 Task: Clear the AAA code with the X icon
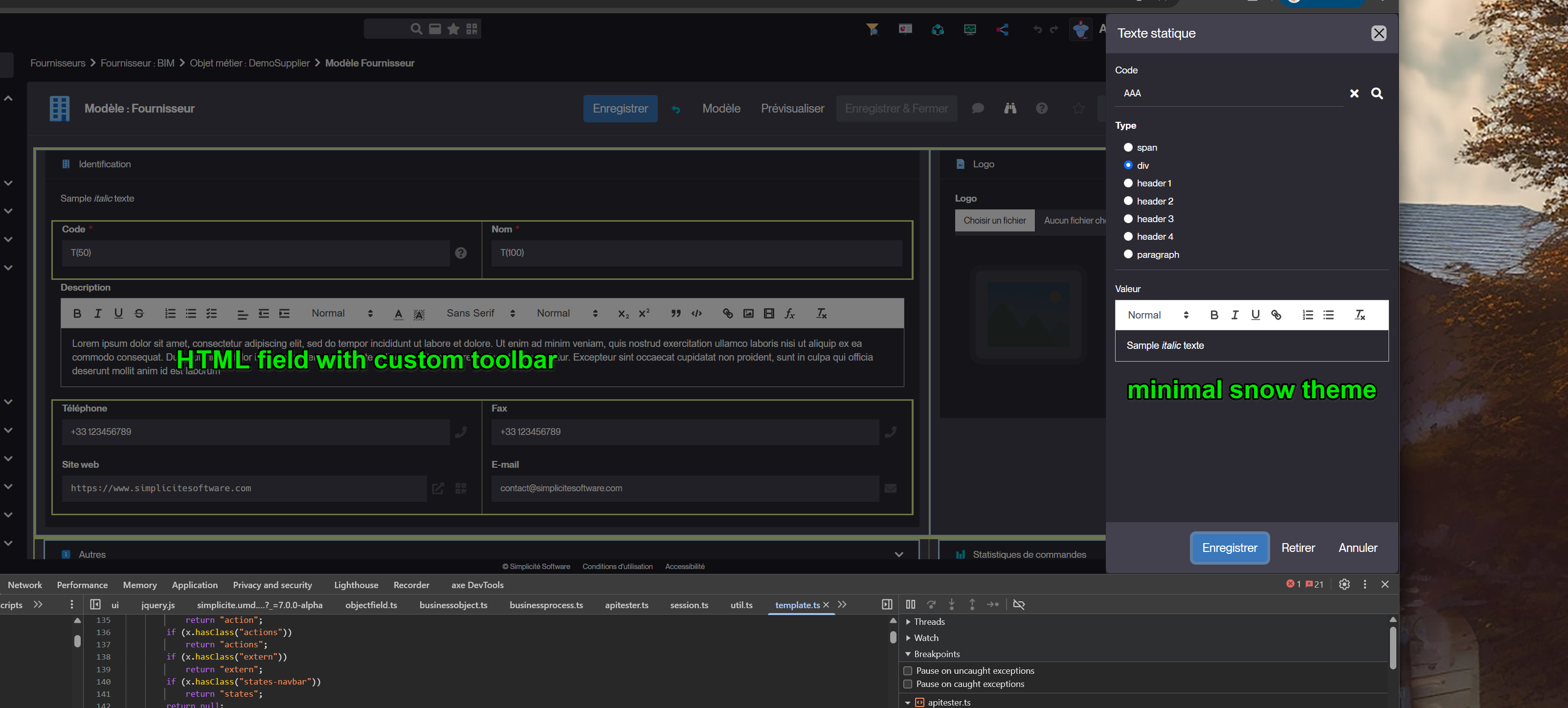click(x=1354, y=93)
